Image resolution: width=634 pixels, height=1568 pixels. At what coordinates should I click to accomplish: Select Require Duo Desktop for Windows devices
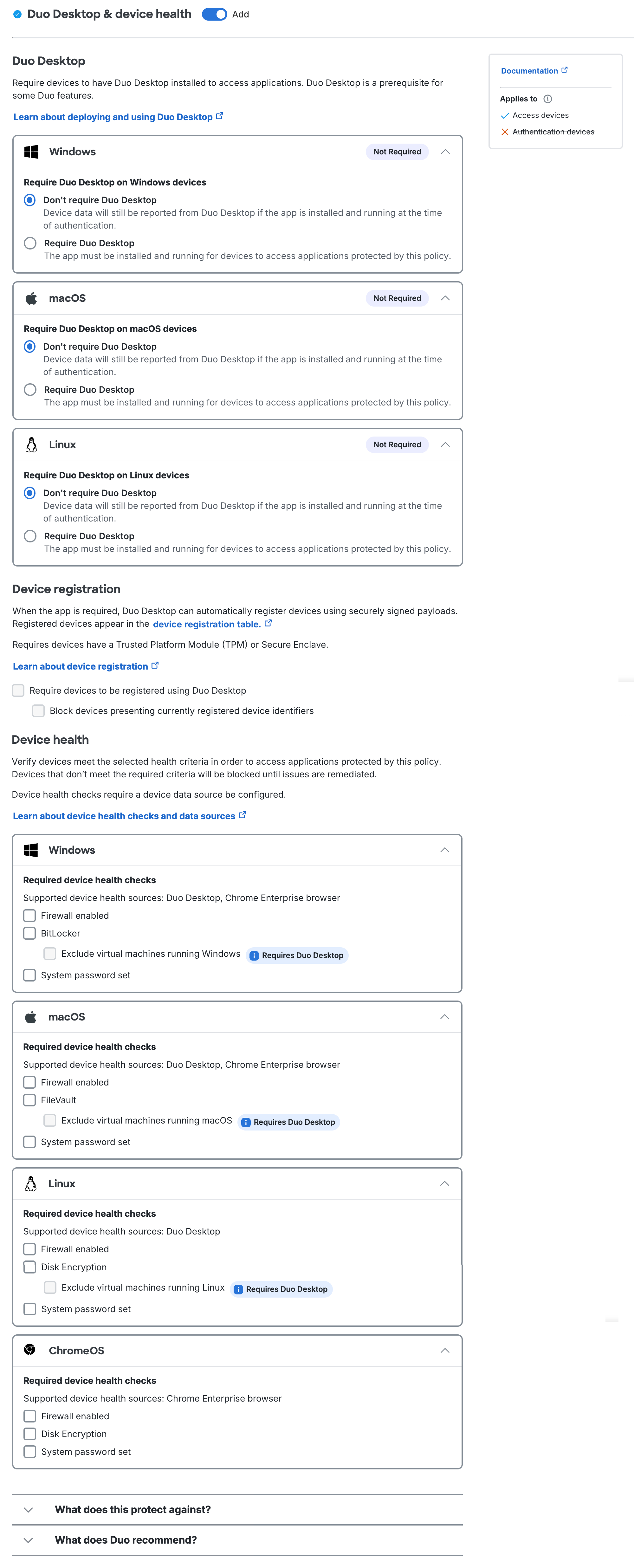[x=30, y=243]
